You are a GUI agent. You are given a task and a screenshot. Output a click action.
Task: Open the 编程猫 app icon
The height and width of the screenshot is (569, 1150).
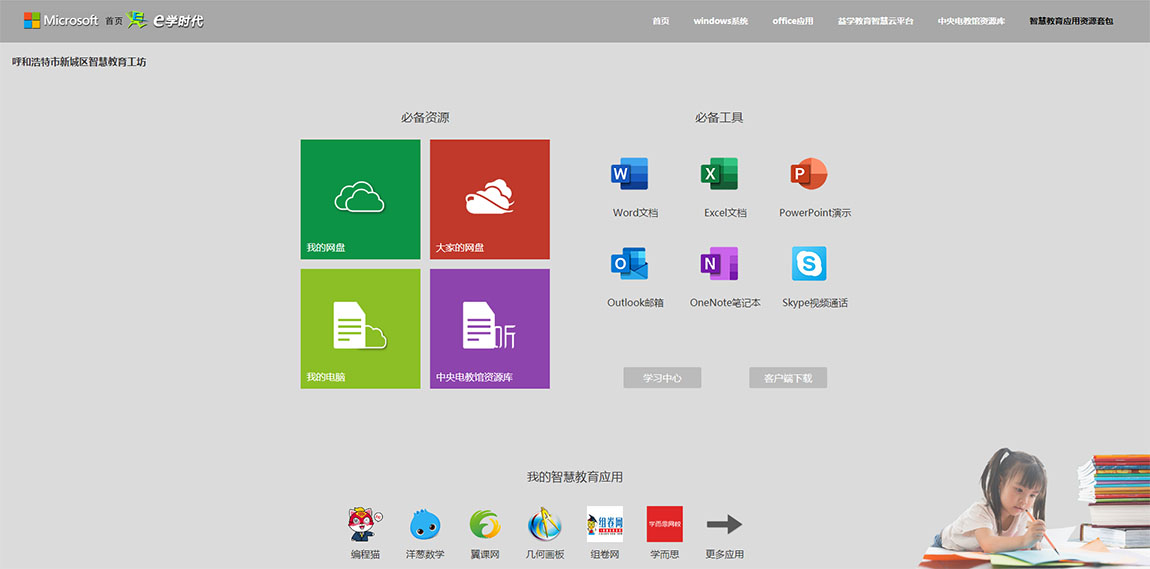pos(364,524)
